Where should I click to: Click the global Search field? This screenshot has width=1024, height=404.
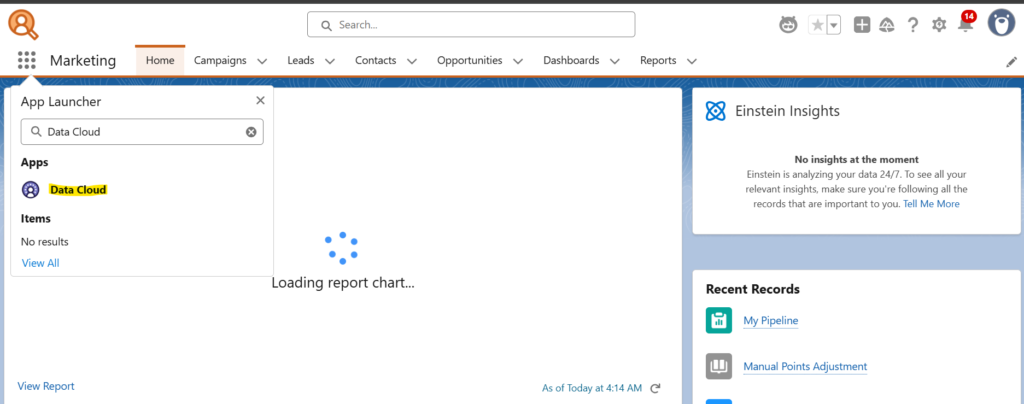(471, 25)
